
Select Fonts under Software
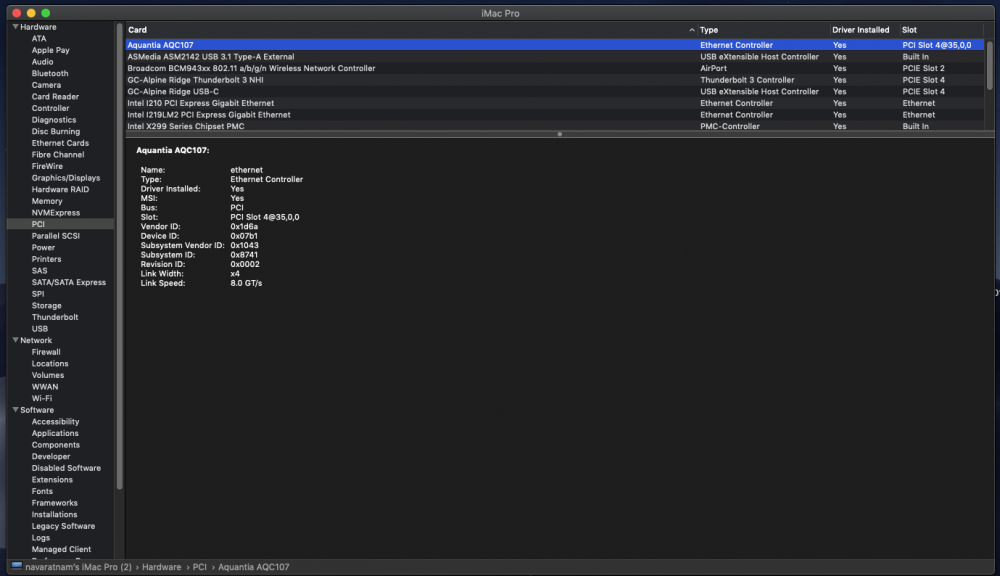coord(42,491)
